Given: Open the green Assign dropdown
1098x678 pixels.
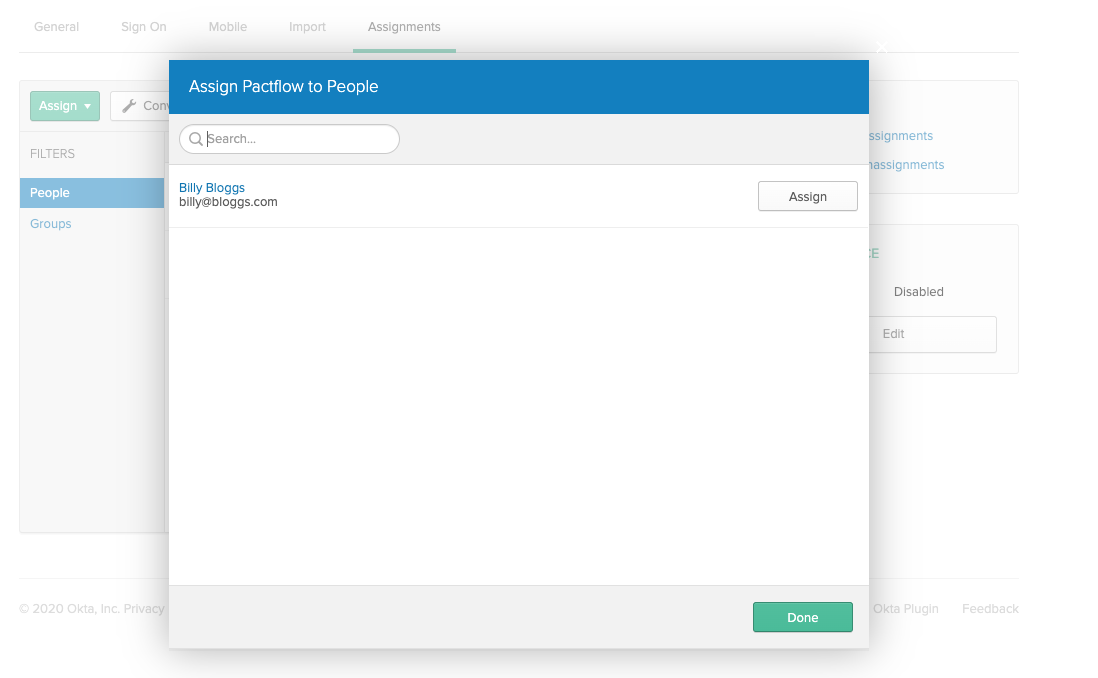Looking at the screenshot, I should [64, 105].
